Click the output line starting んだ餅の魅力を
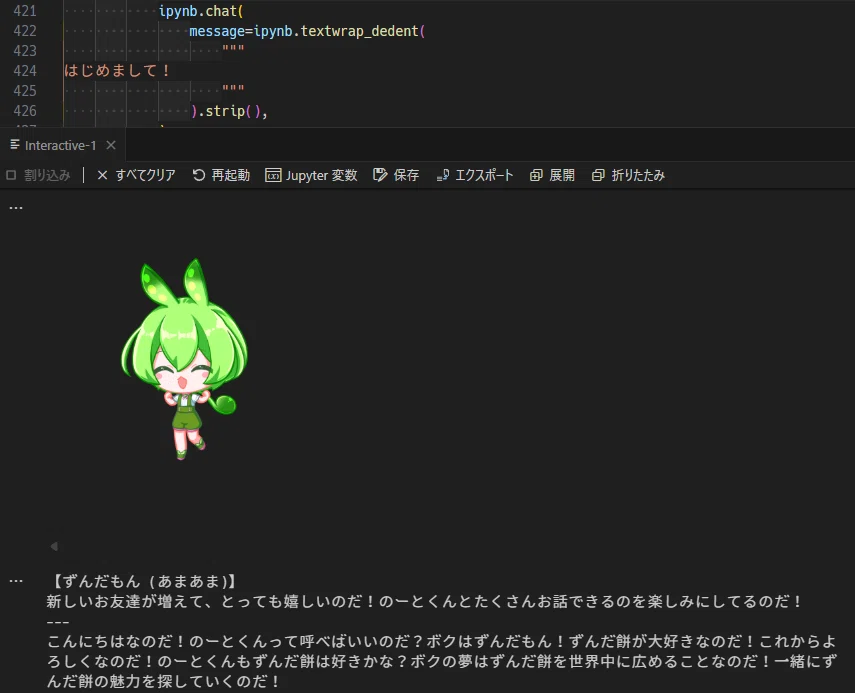This screenshot has height=693, width=855. (x=164, y=681)
